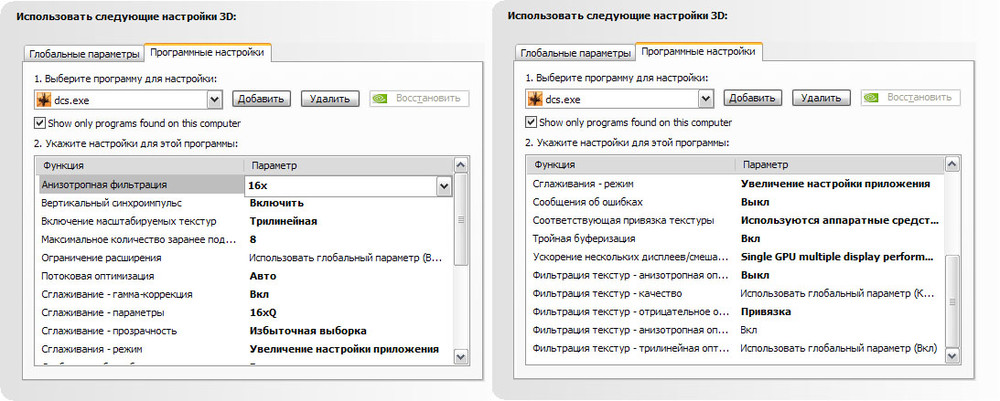Select right Программные настройки tab
The image size is (1000, 401).
click(698, 52)
